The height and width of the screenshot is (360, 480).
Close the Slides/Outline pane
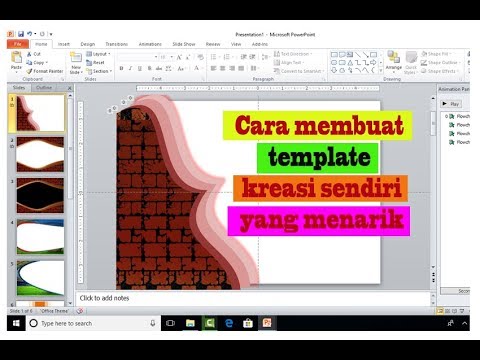click(x=70, y=88)
